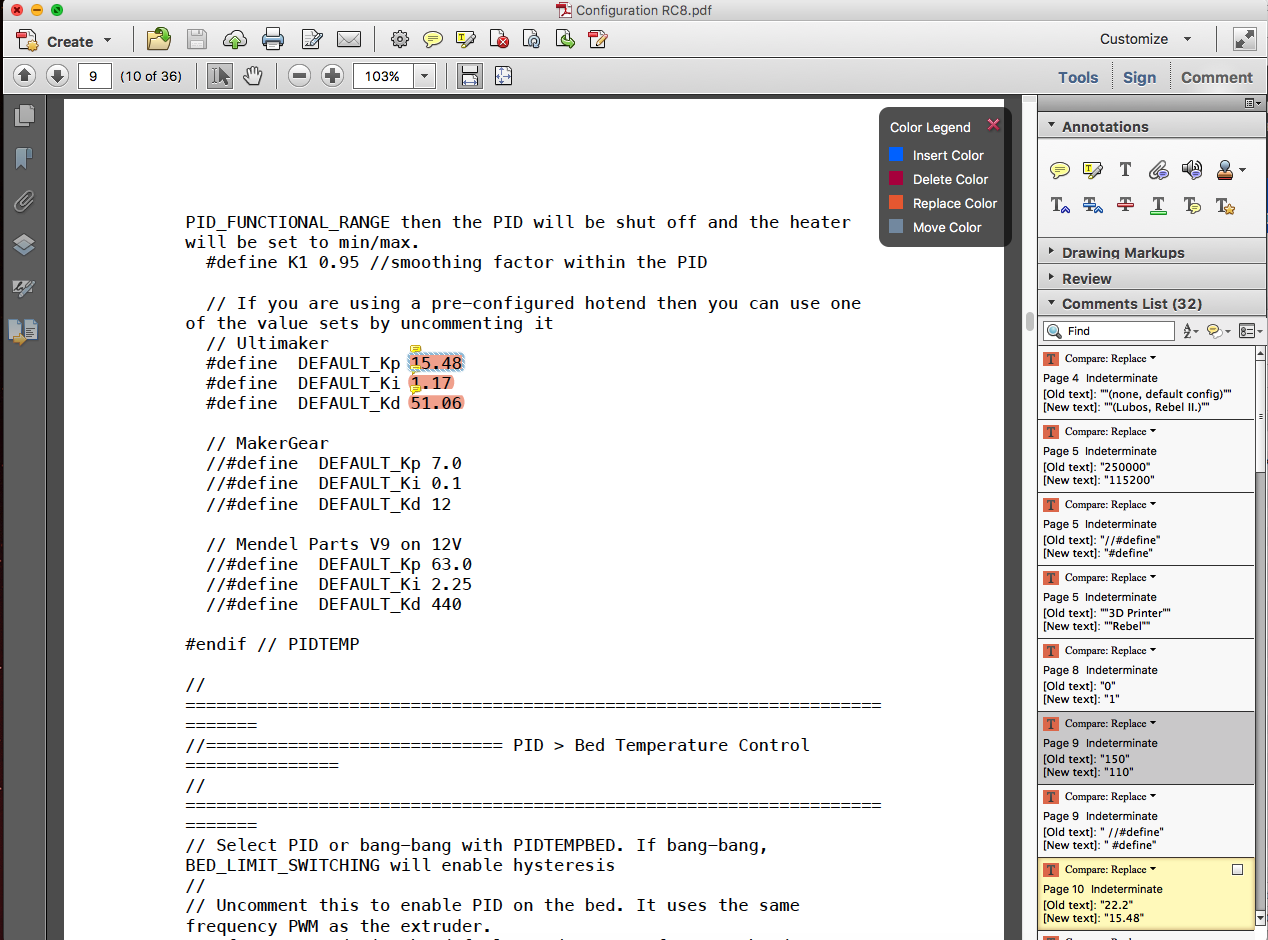Select the Highlight text tool
Image resolution: width=1268 pixels, height=940 pixels.
pyautogui.click(x=1093, y=171)
